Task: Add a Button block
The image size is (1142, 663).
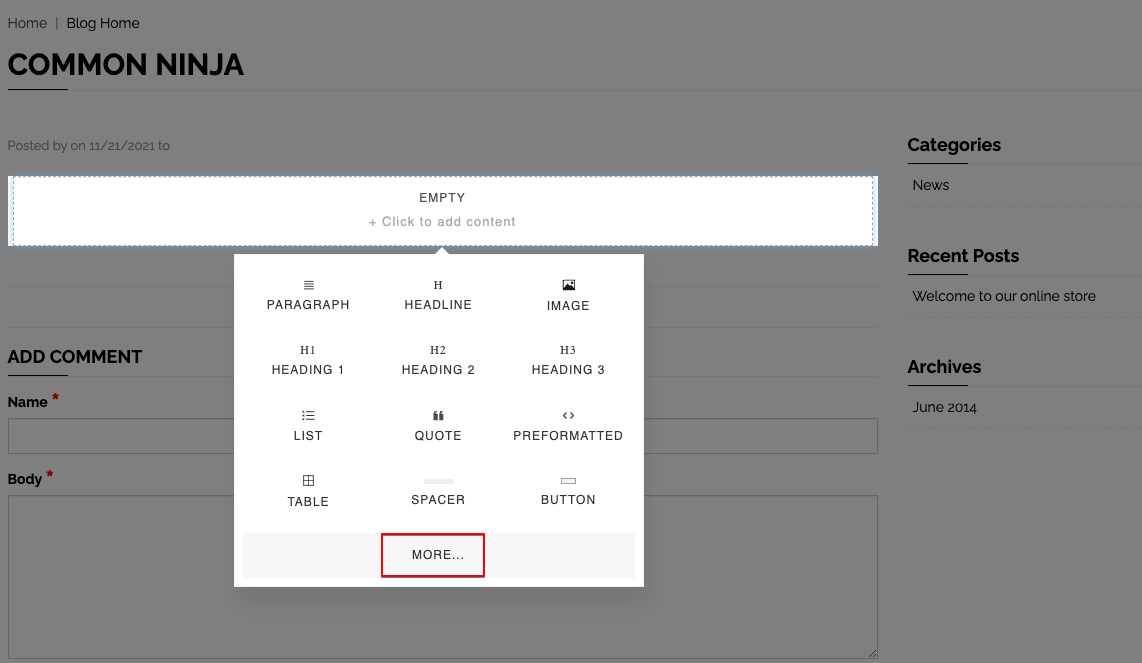Action: tap(568, 491)
